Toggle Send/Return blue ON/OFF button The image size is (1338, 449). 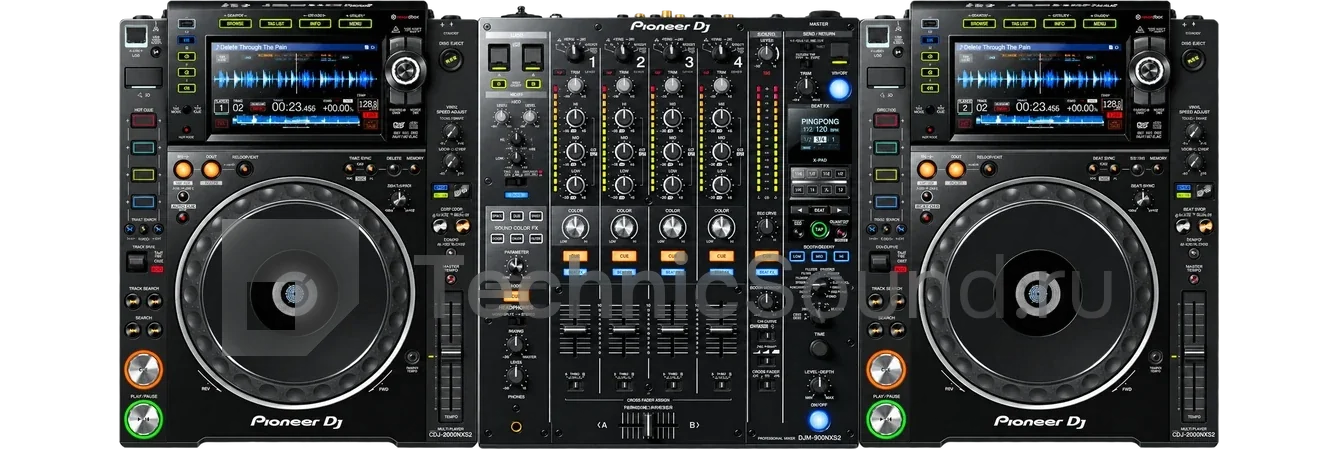coord(838,89)
